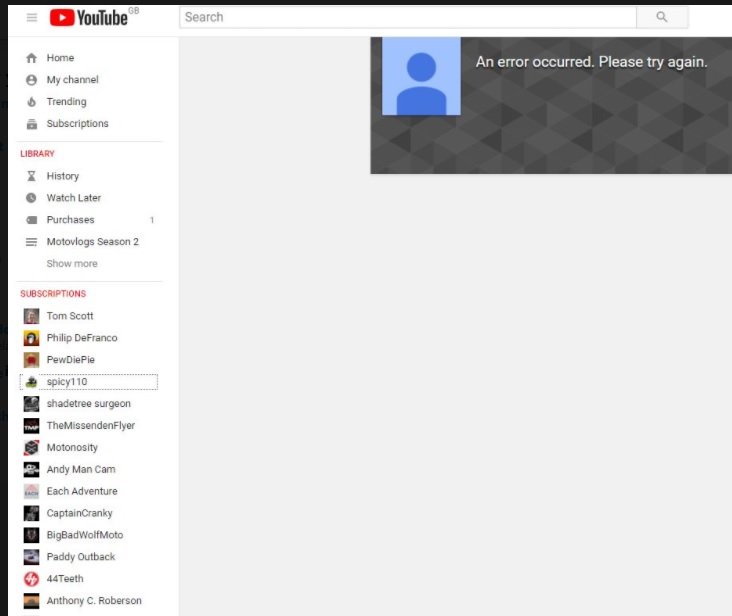Open Motovlogs Season 2 playlist

click(92, 242)
